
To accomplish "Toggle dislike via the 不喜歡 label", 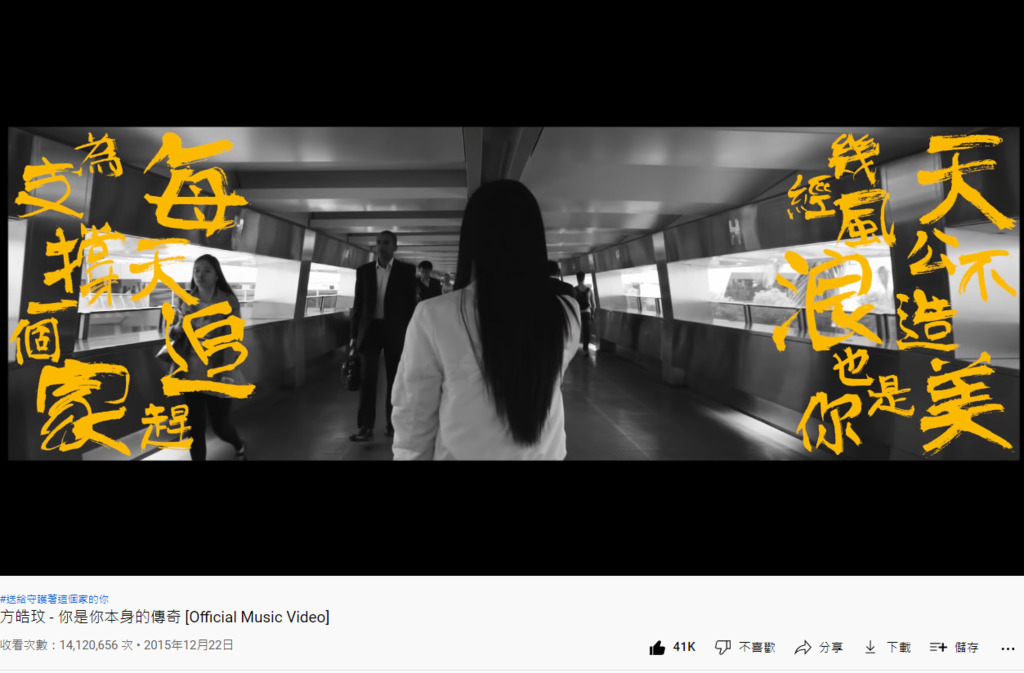I will tap(757, 648).
